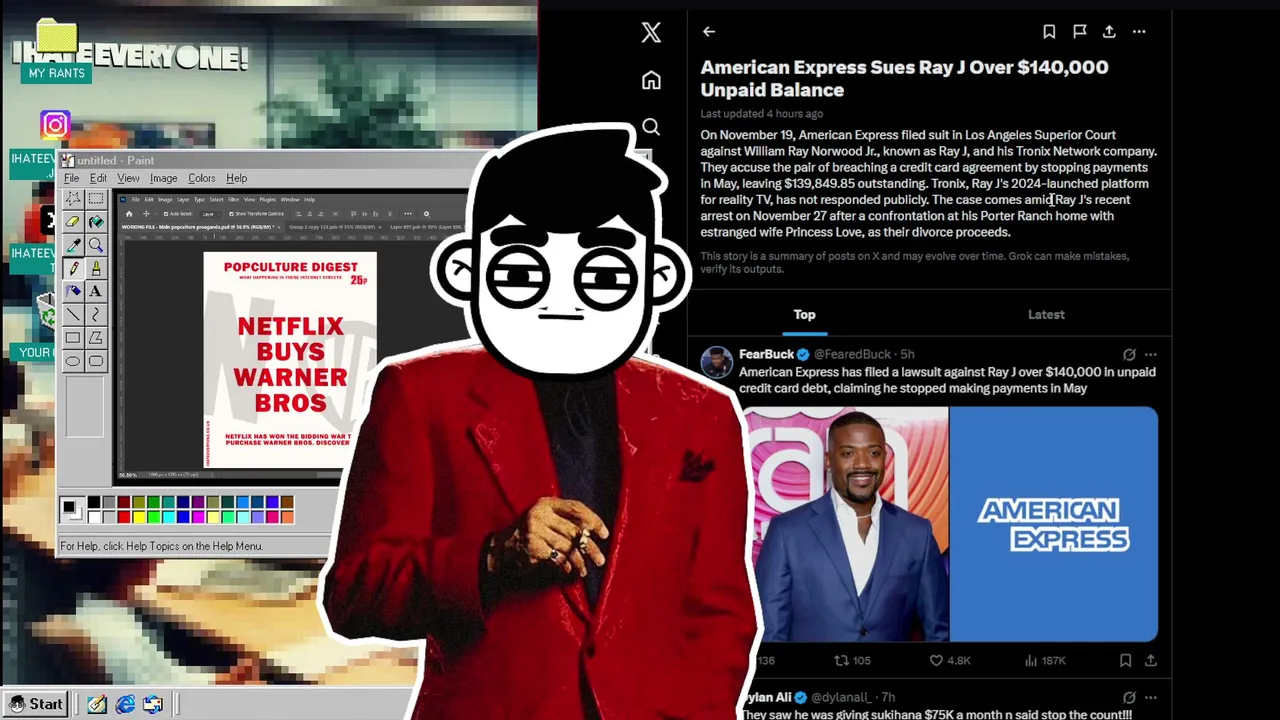Screen dimensions: 1280x720
Task: Pick black swatch in Paint palette
Action: pyautogui.click(x=94, y=502)
